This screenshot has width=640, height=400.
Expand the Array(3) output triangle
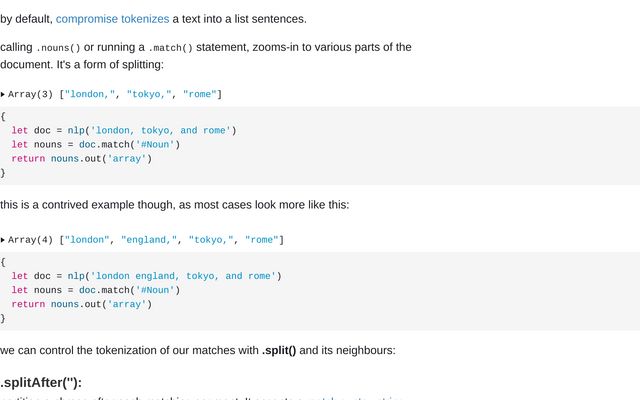pyautogui.click(x=3, y=94)
